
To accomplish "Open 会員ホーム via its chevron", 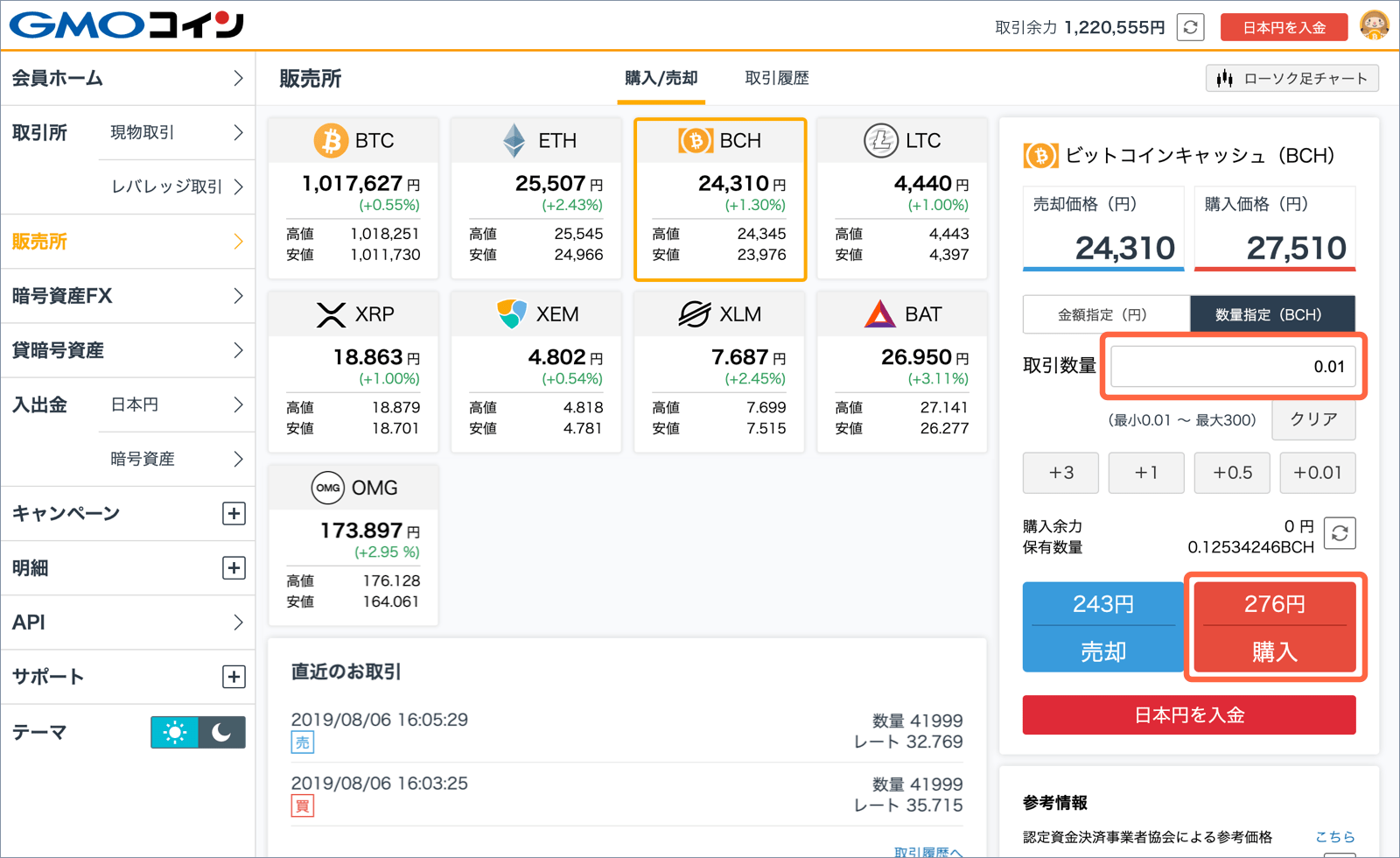I will pos(238,78).
